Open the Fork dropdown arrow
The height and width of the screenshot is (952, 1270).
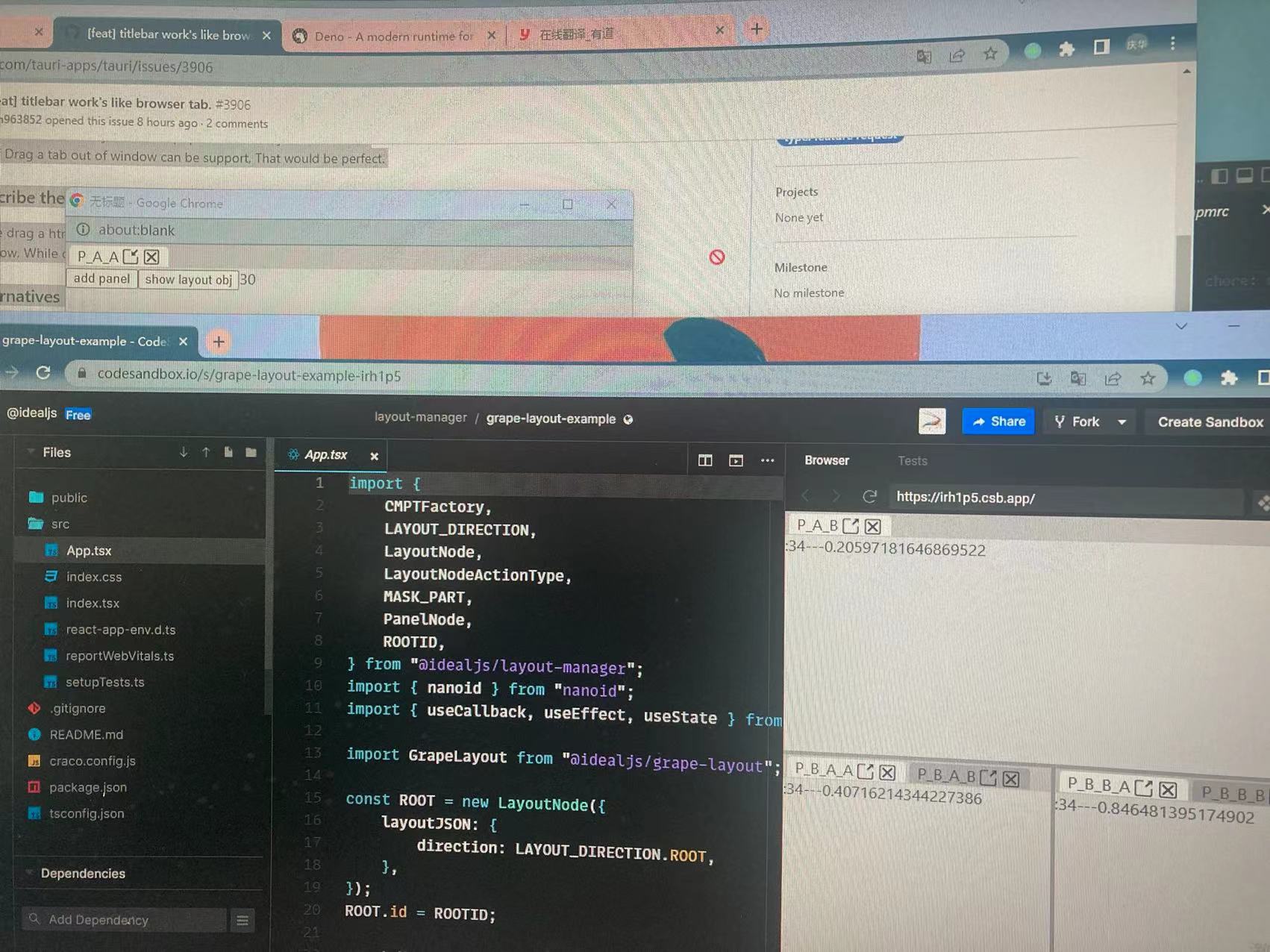pyautogui.click(x=1122, y=421)
